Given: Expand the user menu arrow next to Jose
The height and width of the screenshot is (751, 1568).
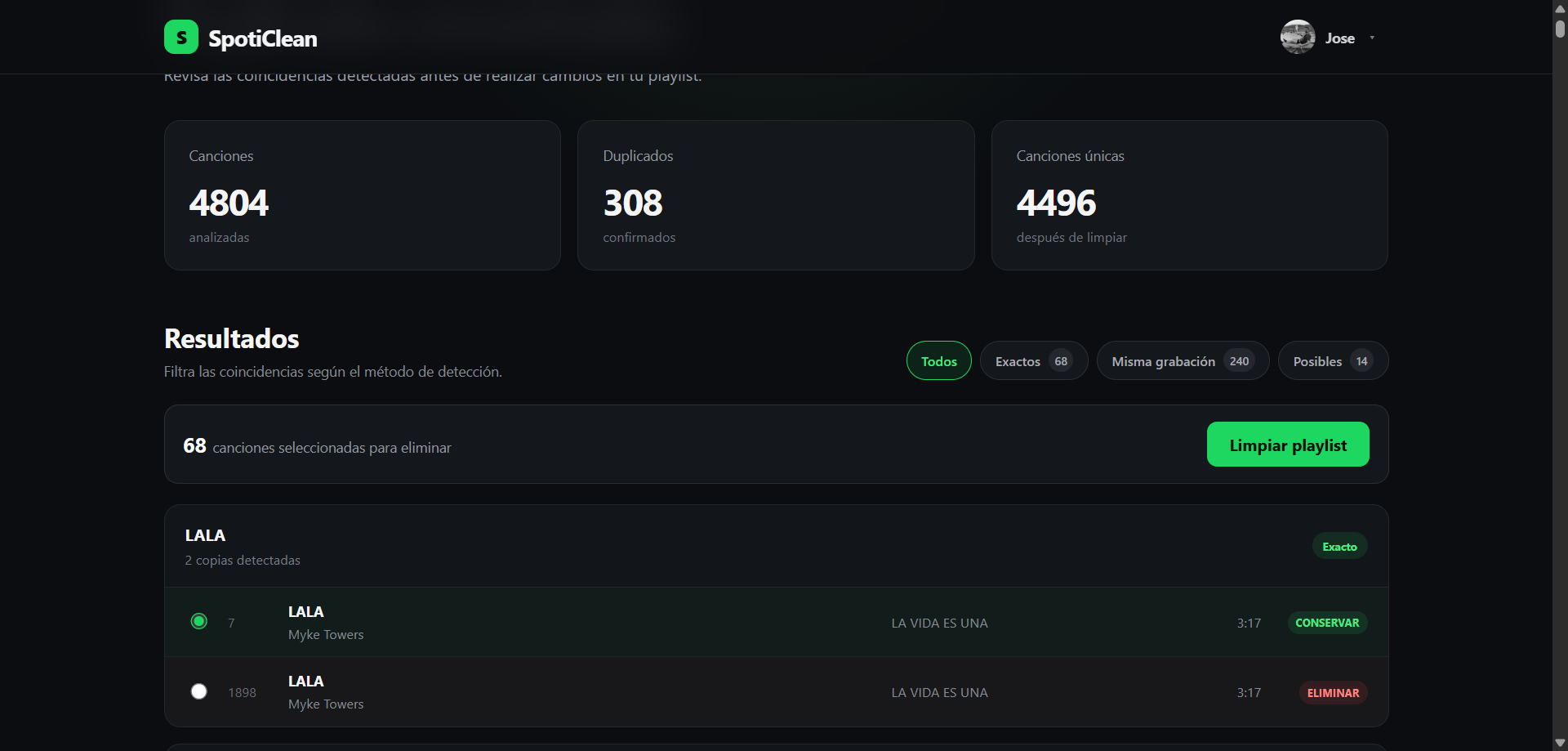Looking at the screenshot, I should coord(1372,38).
